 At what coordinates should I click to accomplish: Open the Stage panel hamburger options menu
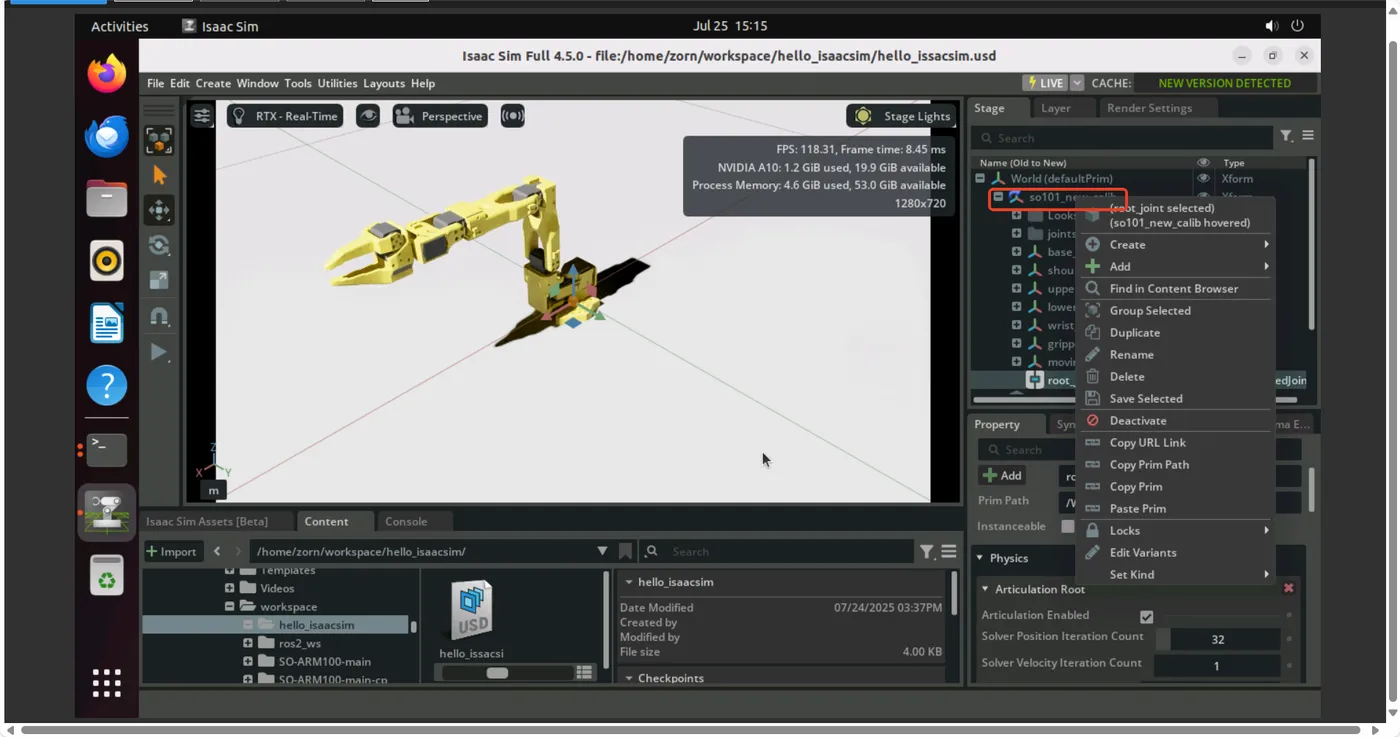[x=1308, y=136]
